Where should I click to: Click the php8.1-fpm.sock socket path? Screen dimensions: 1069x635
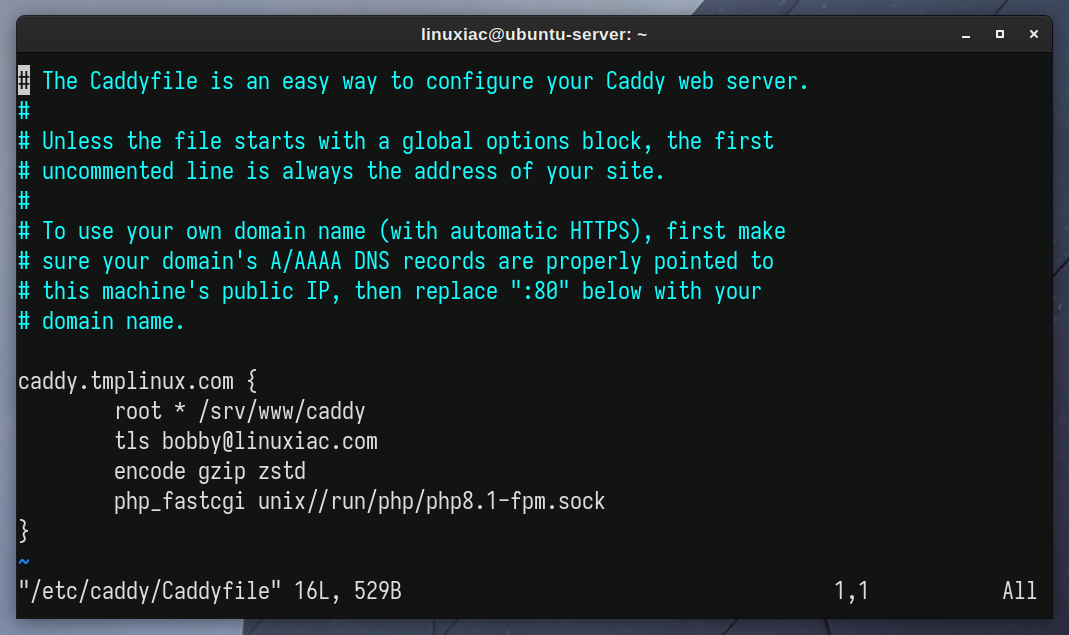tap(515, 501)
